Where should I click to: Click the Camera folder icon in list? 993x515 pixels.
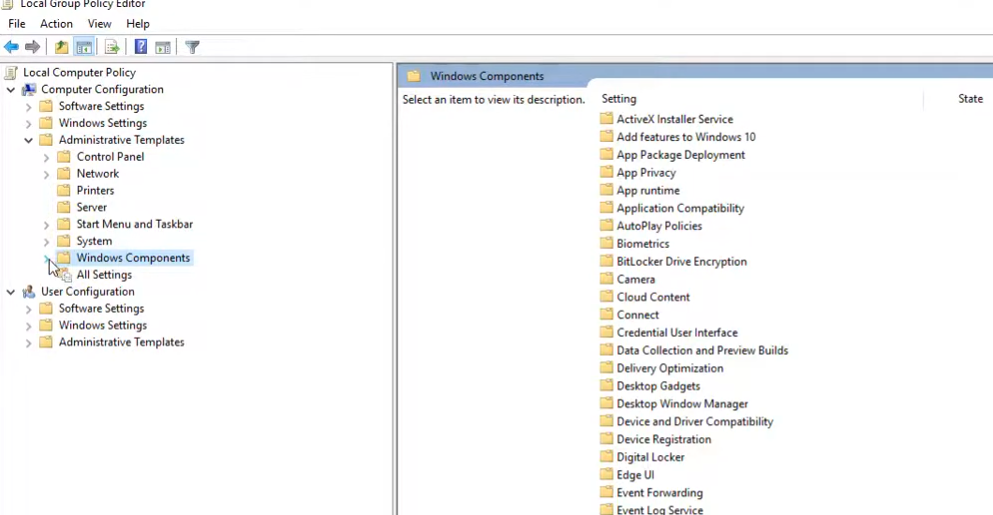pyautogui.click(x=607, y=279)
